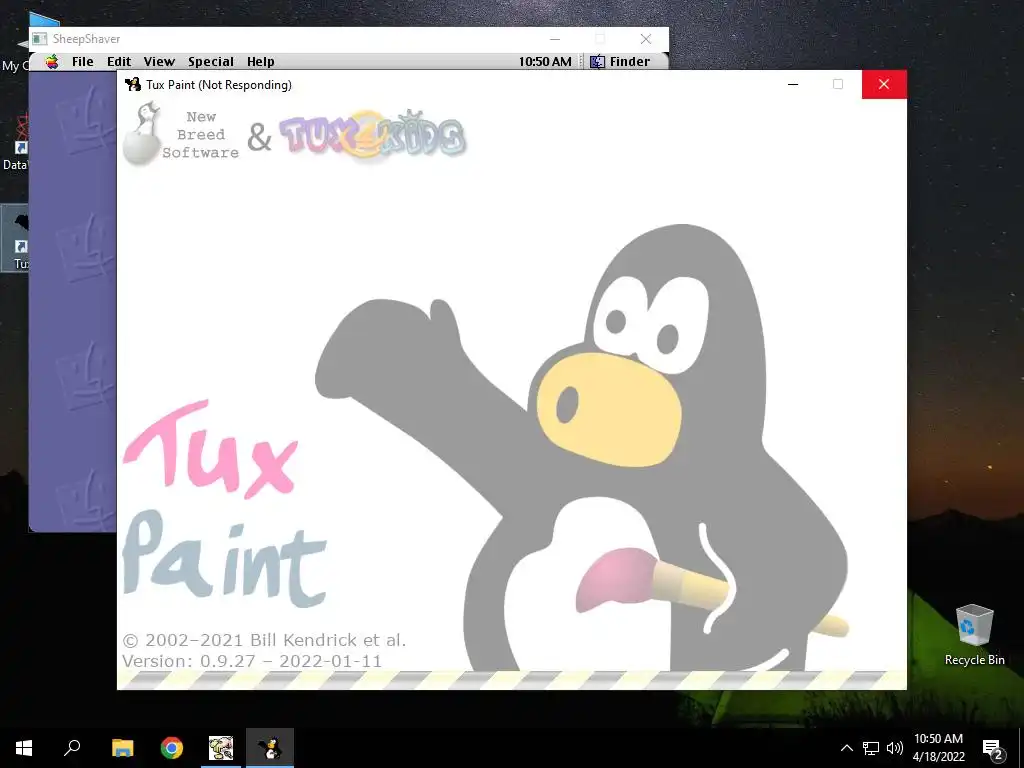Viewport: 1024px width, 768px height.
Task: Show hidden system tray icons
Action: click(x=846, y=748)
